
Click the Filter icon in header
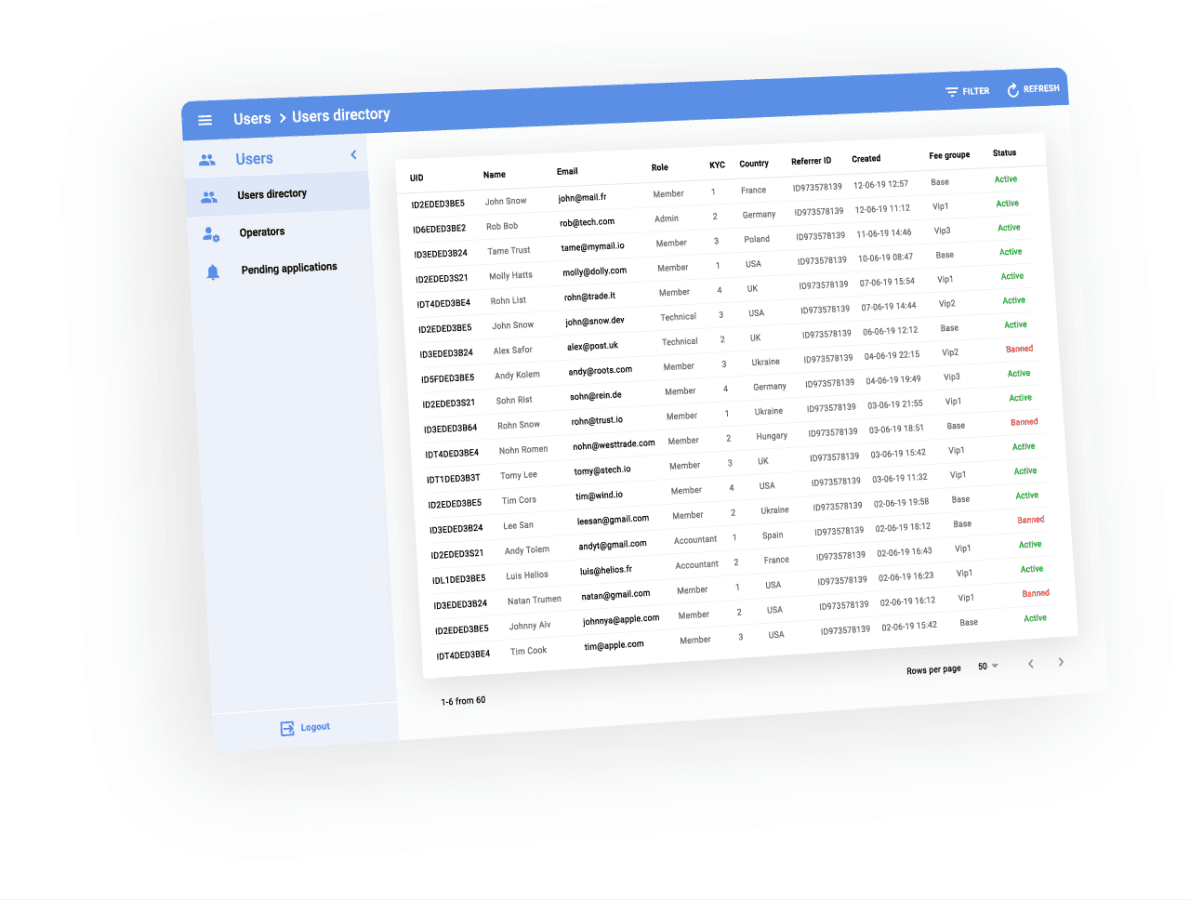[x=952, y=92]
